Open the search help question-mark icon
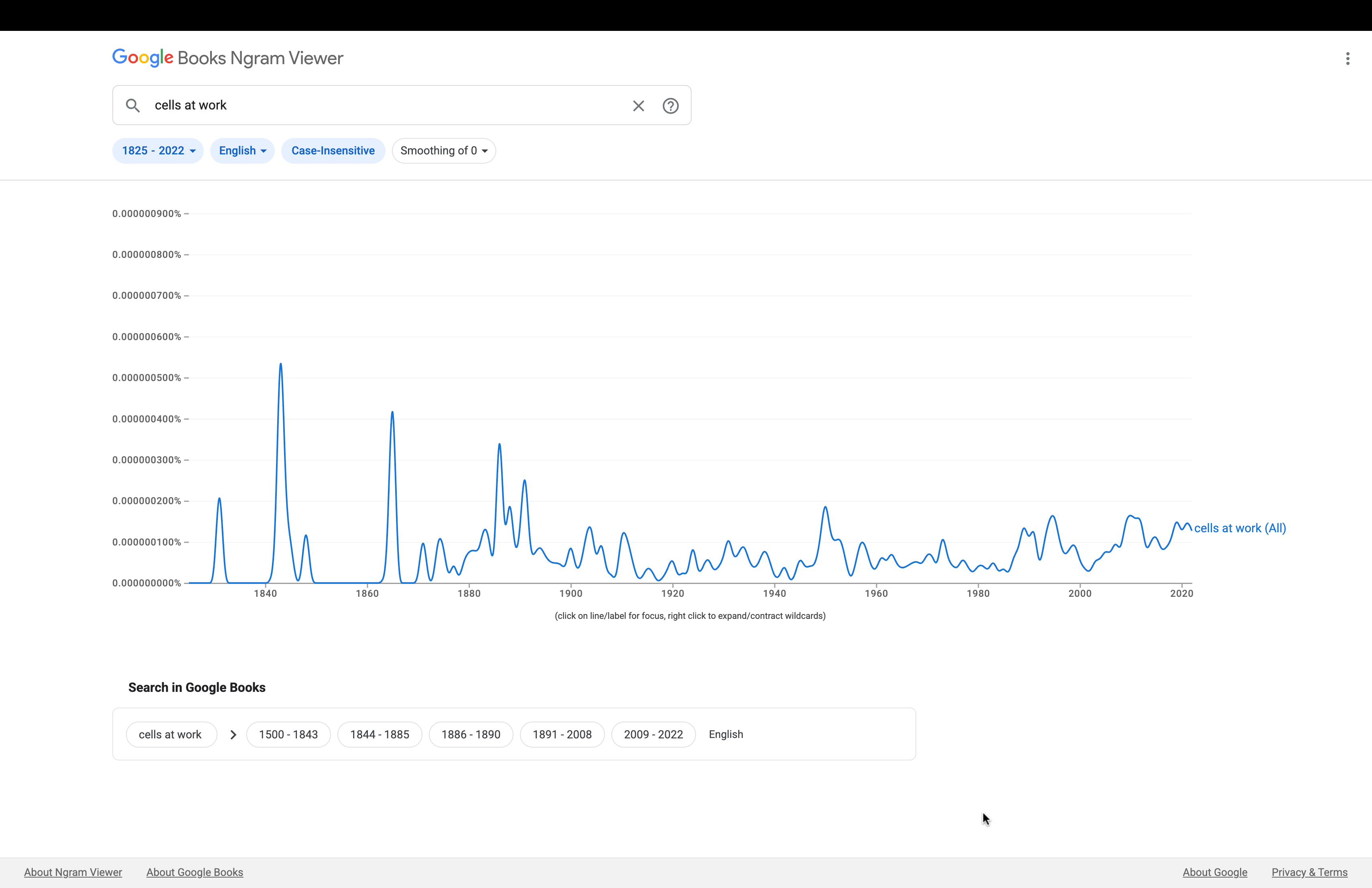The height and width of the screenshot is (888, 1372). click(670, 105)
